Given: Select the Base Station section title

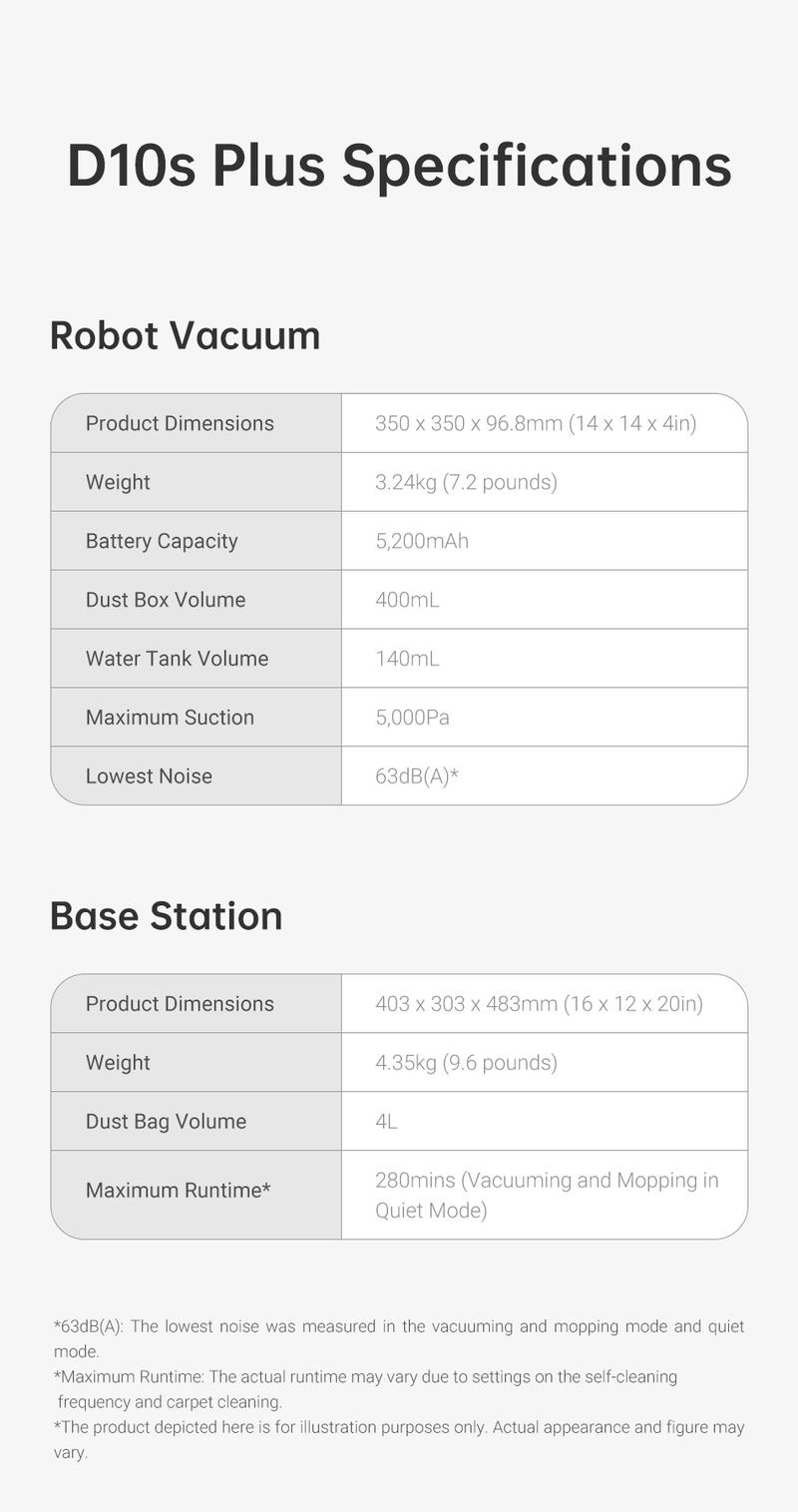Looking at the screenshot, I should [x=167, y=916].
